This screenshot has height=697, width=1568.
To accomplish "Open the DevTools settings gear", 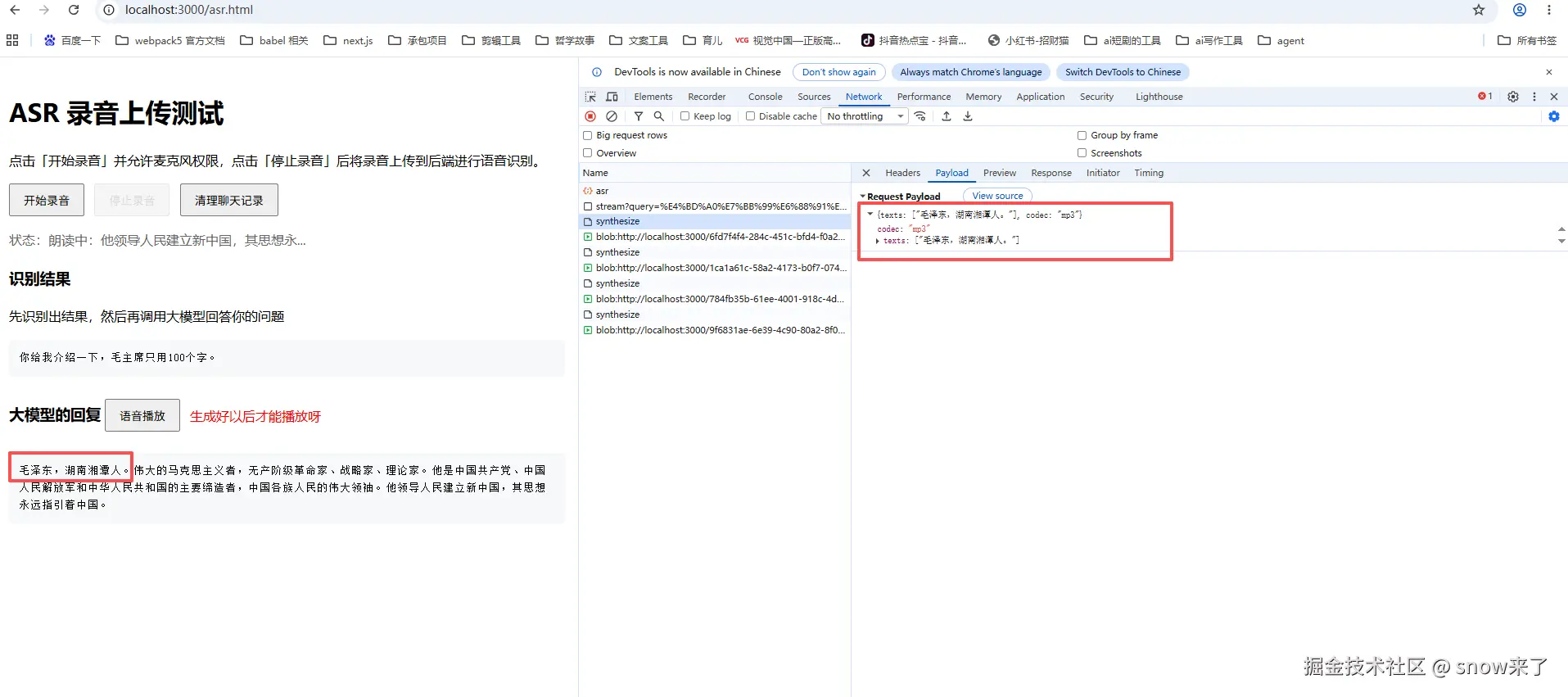I will (x=1513, y=97).
